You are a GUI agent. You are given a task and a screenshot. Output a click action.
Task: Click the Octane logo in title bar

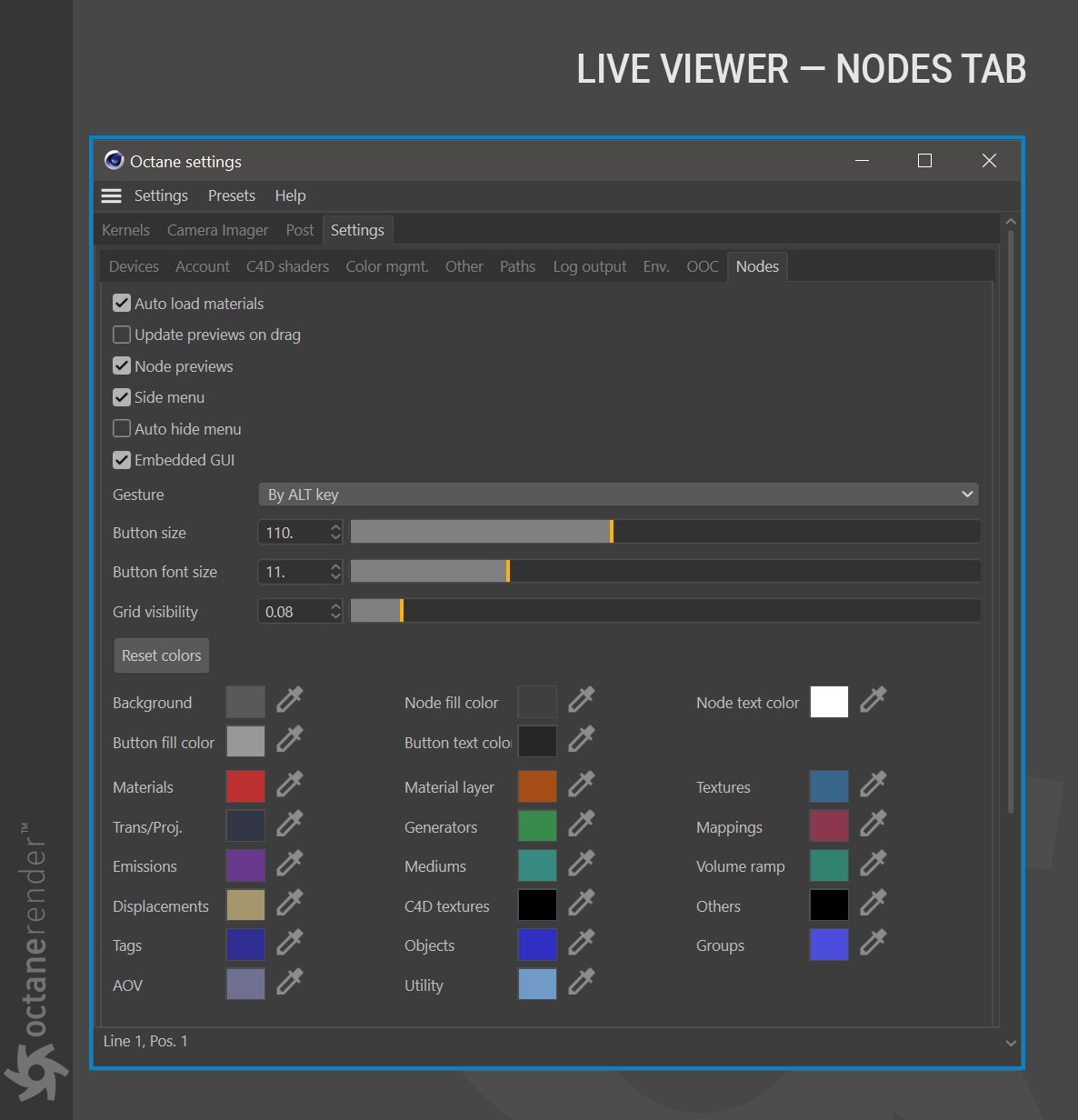pos(114,161)
